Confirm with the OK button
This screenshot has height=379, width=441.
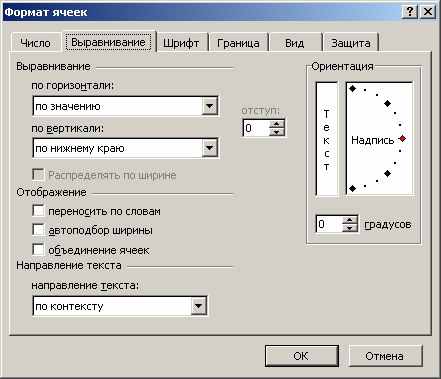point(301,356)
